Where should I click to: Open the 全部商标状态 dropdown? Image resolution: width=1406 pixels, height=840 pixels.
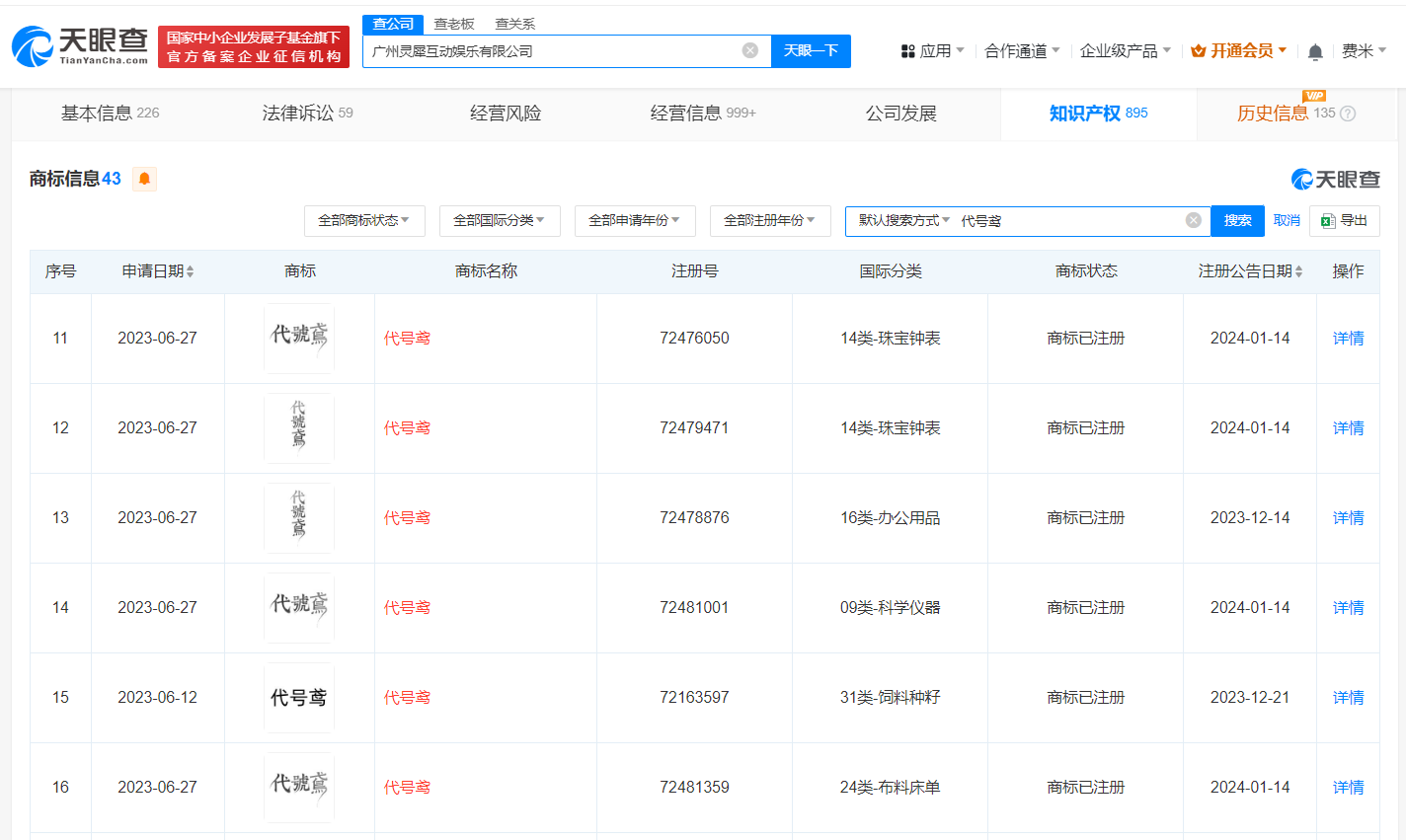point(364,221)
